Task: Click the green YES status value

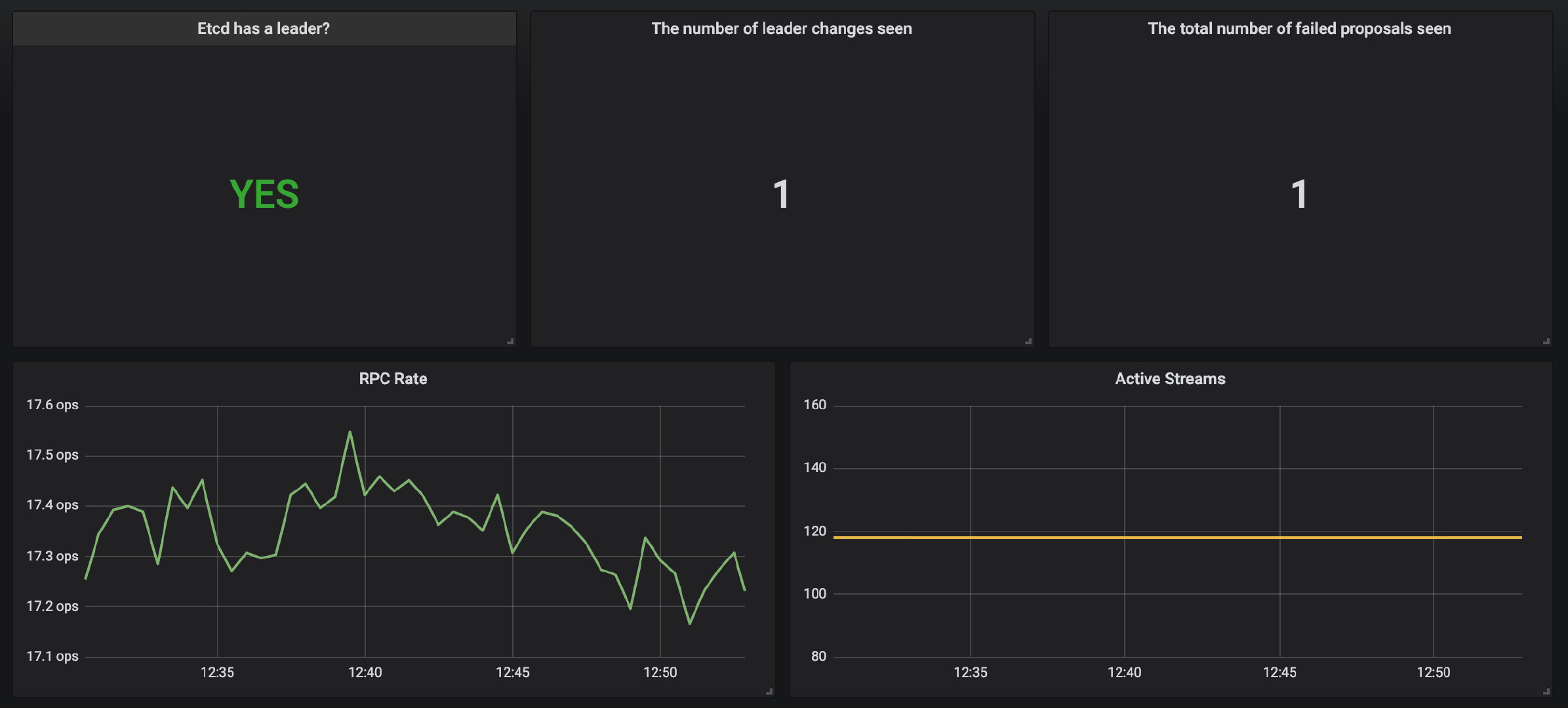Action: 264,195
